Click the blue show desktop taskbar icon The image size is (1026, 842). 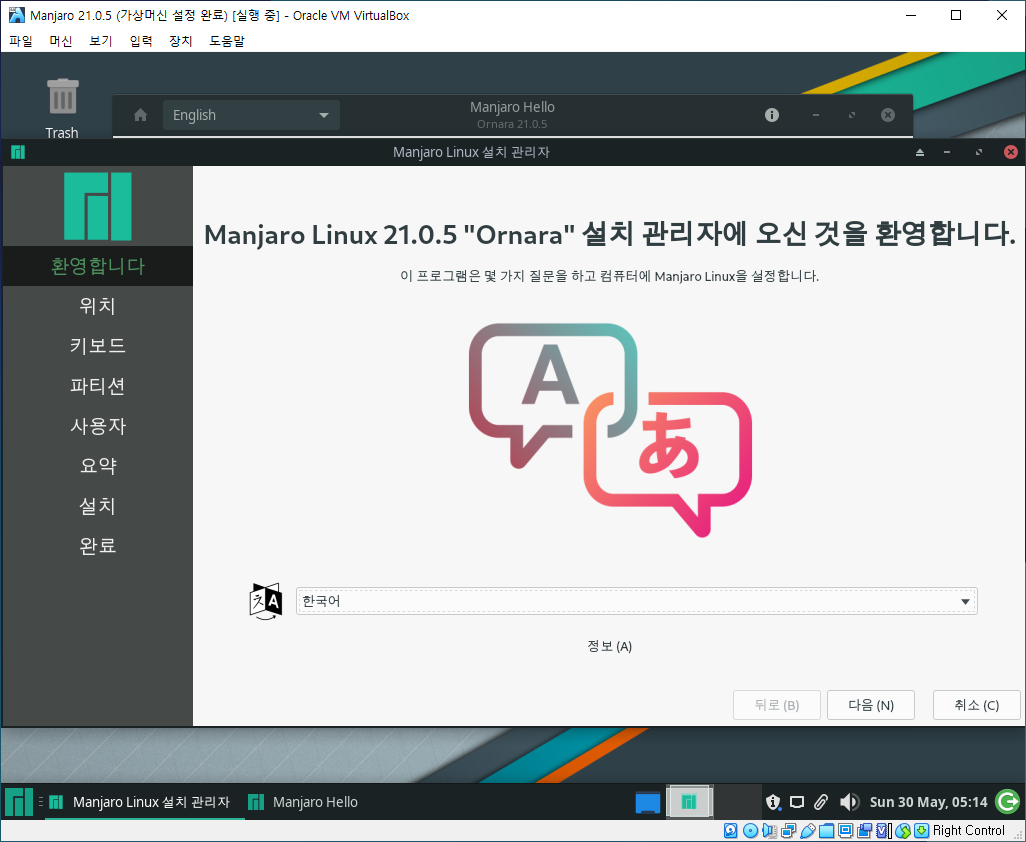pyautogui.click(x=648, y=802)
